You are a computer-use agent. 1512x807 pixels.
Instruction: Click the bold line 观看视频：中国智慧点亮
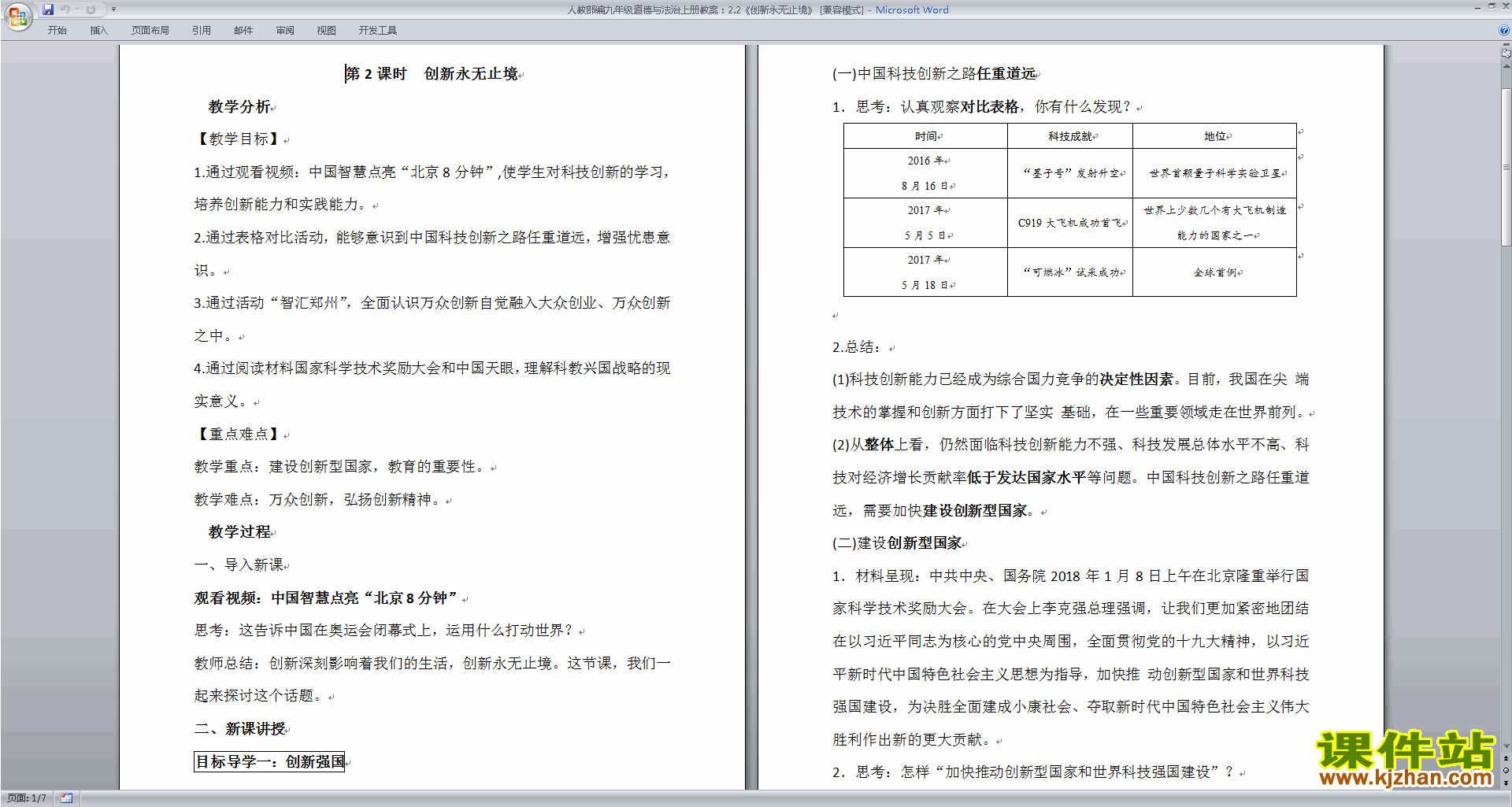click(327, 598)
